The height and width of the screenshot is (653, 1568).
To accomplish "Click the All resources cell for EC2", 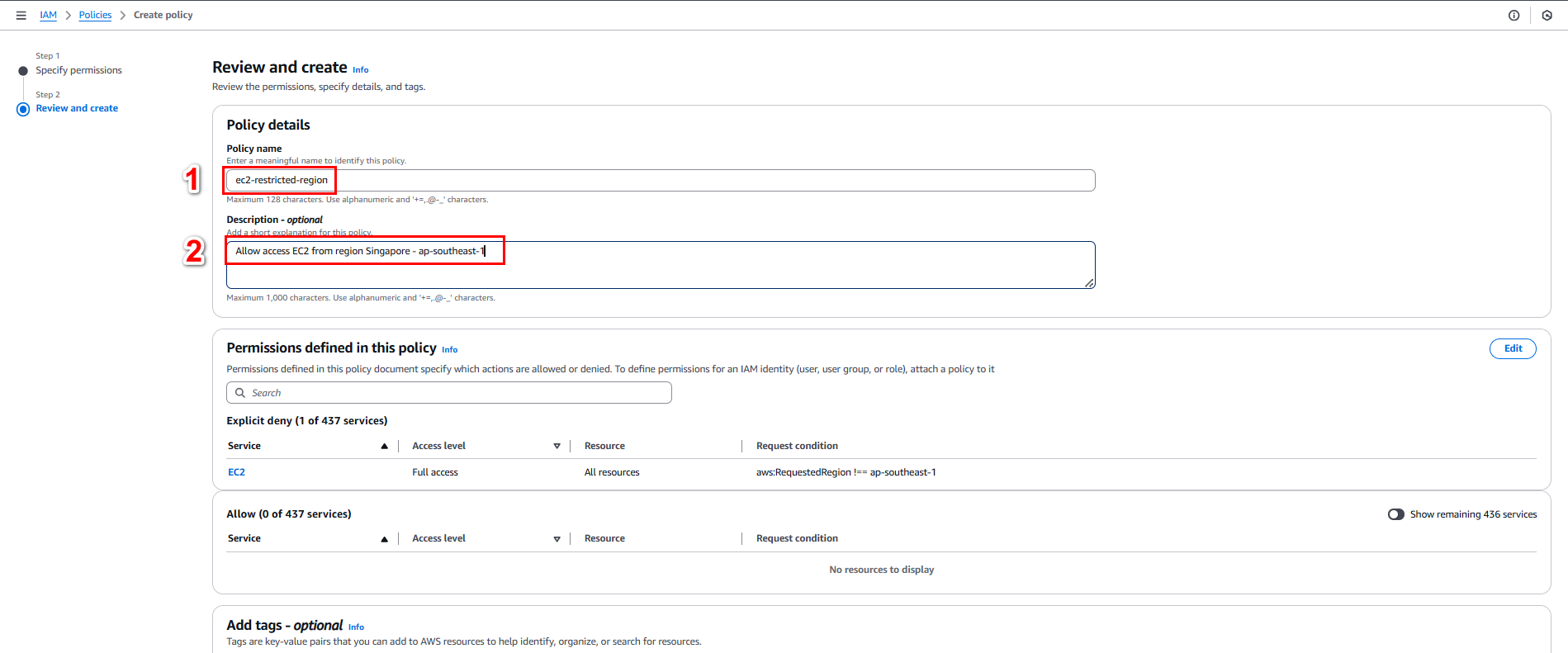I will coord(612,472).
